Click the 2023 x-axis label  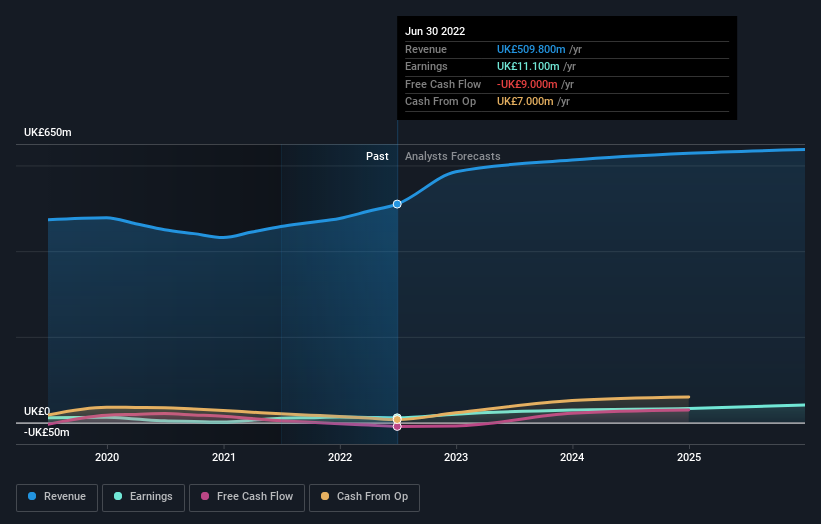click(x=456, y=457)
